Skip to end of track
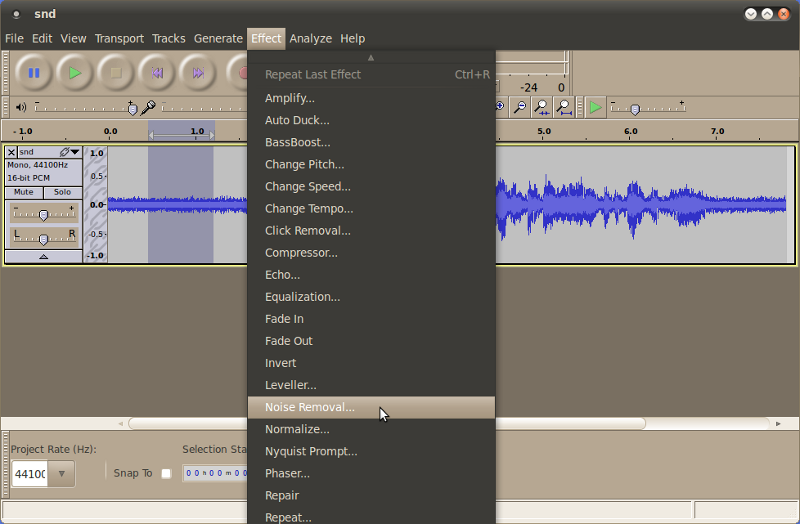The width and height of the screenshot is (800, 524). [198, 73]
